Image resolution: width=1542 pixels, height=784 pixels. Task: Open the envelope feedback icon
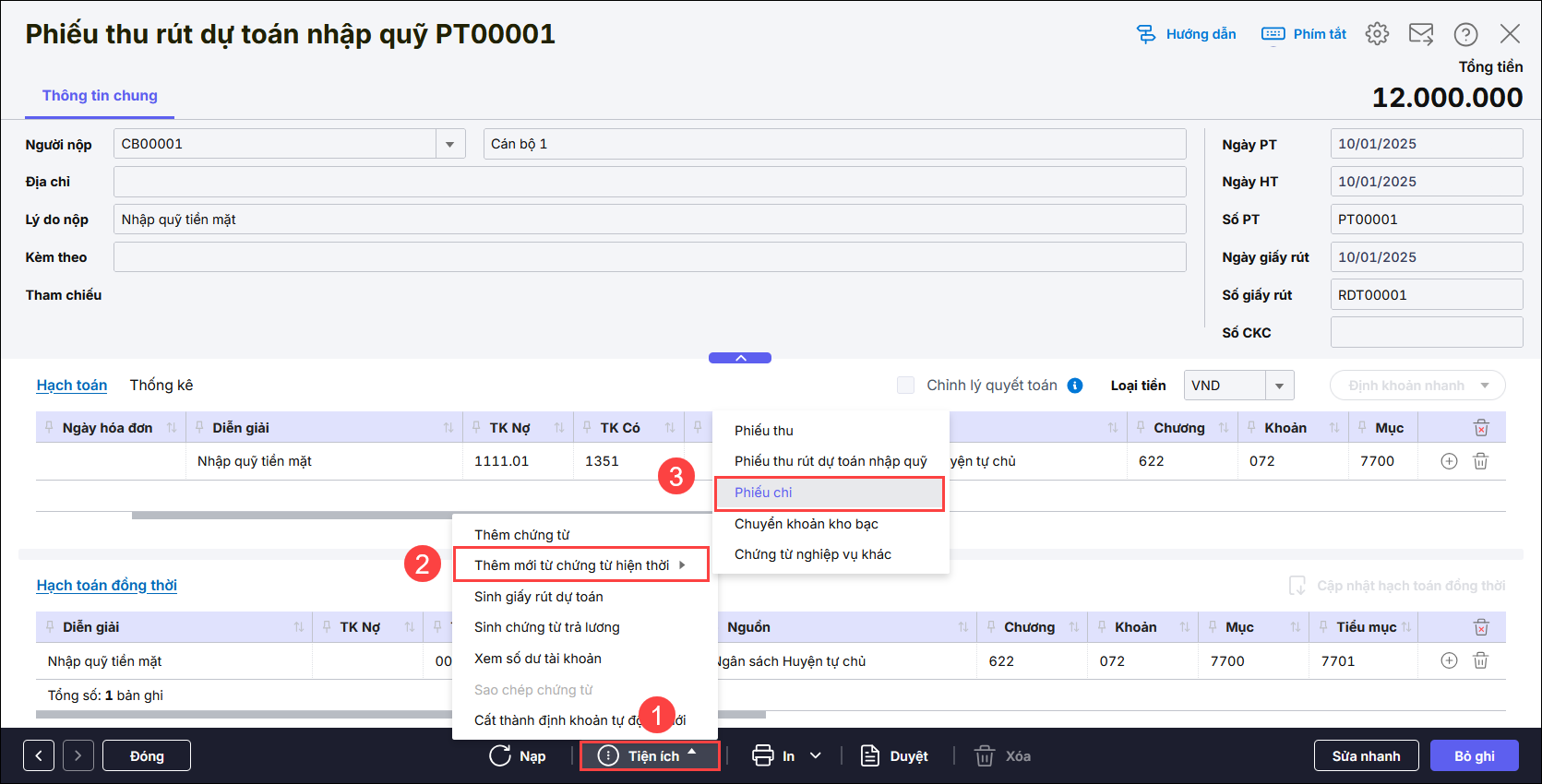pos(1421,34)
